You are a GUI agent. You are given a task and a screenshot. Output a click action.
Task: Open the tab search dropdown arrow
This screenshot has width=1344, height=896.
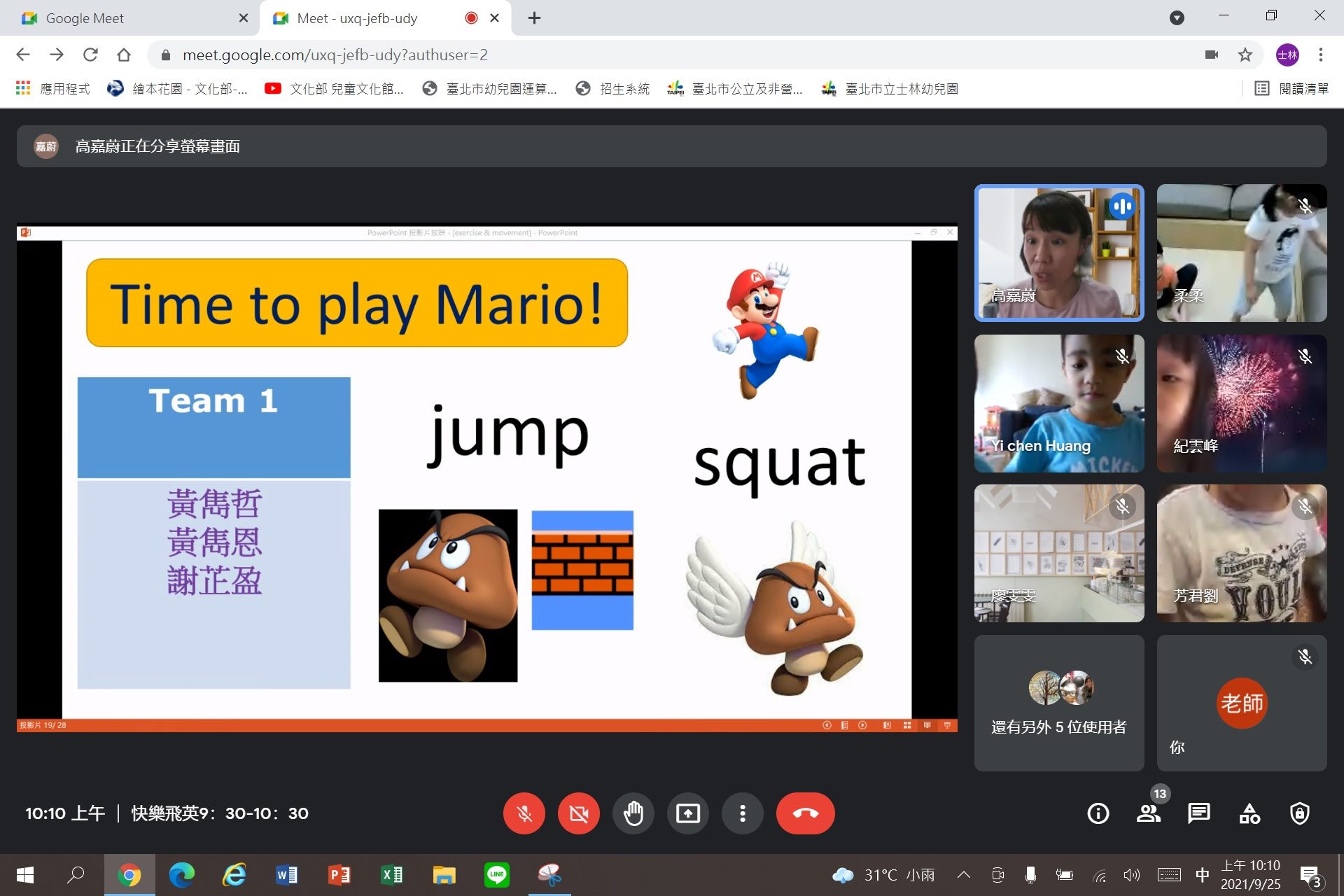(x=1177, y=17)
